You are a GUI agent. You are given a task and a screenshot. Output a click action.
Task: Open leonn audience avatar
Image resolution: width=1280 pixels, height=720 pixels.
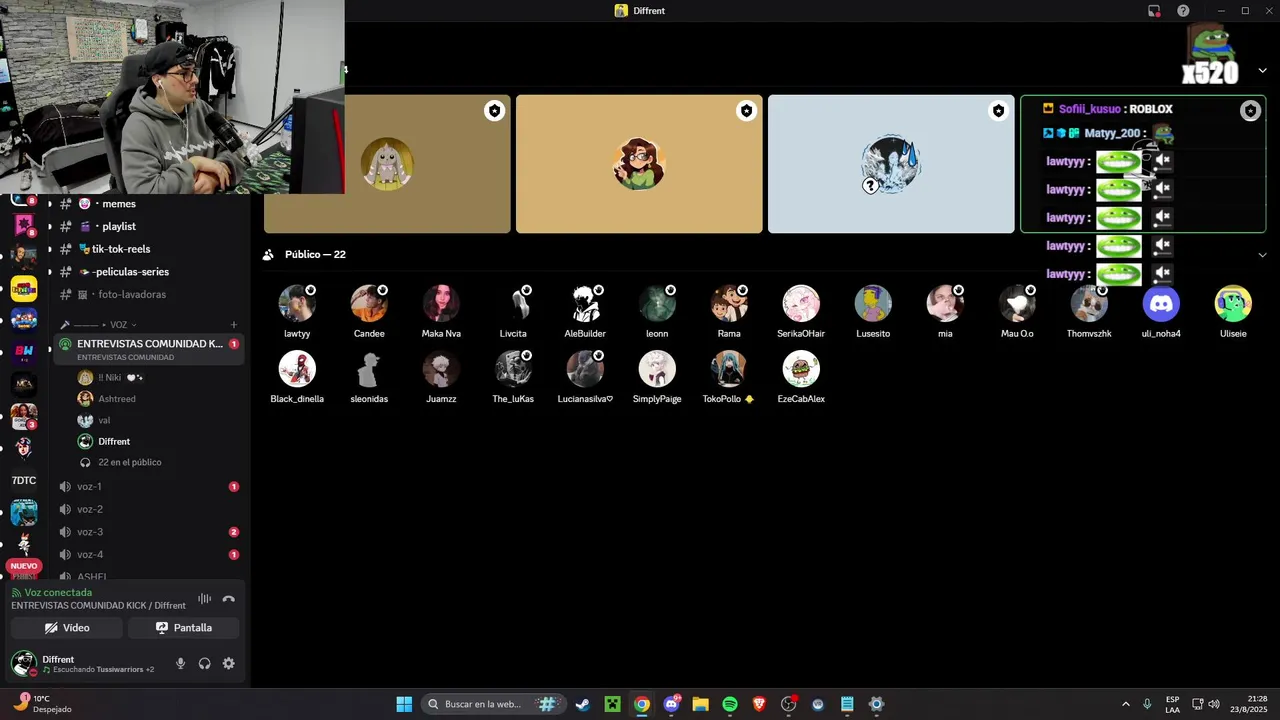[x=657, y=303]
